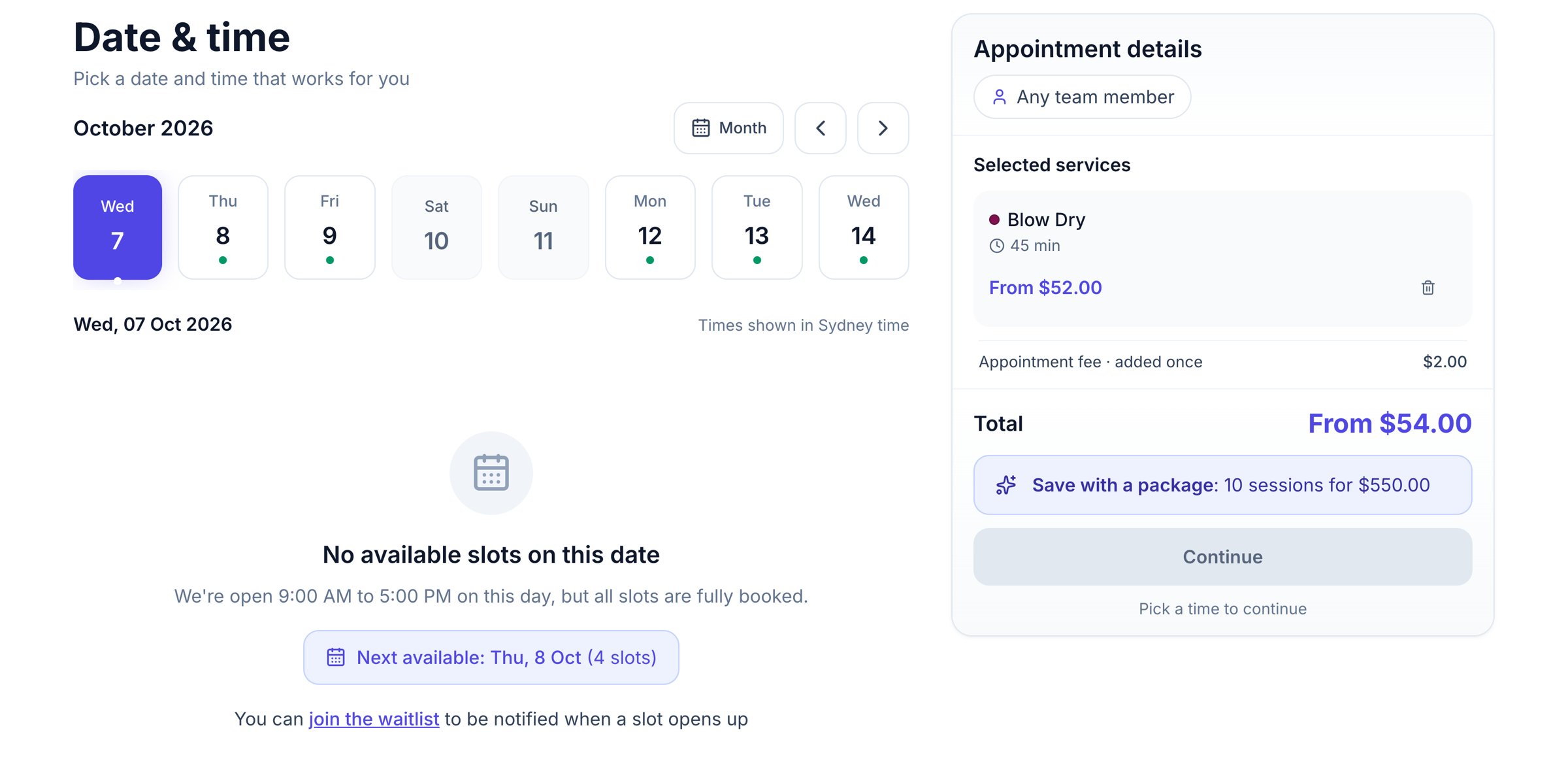Image resolution: width=1568 pixels, height=766 pixels.
Task: Click the Blow Dry service name
Action: click(1046, 220)
